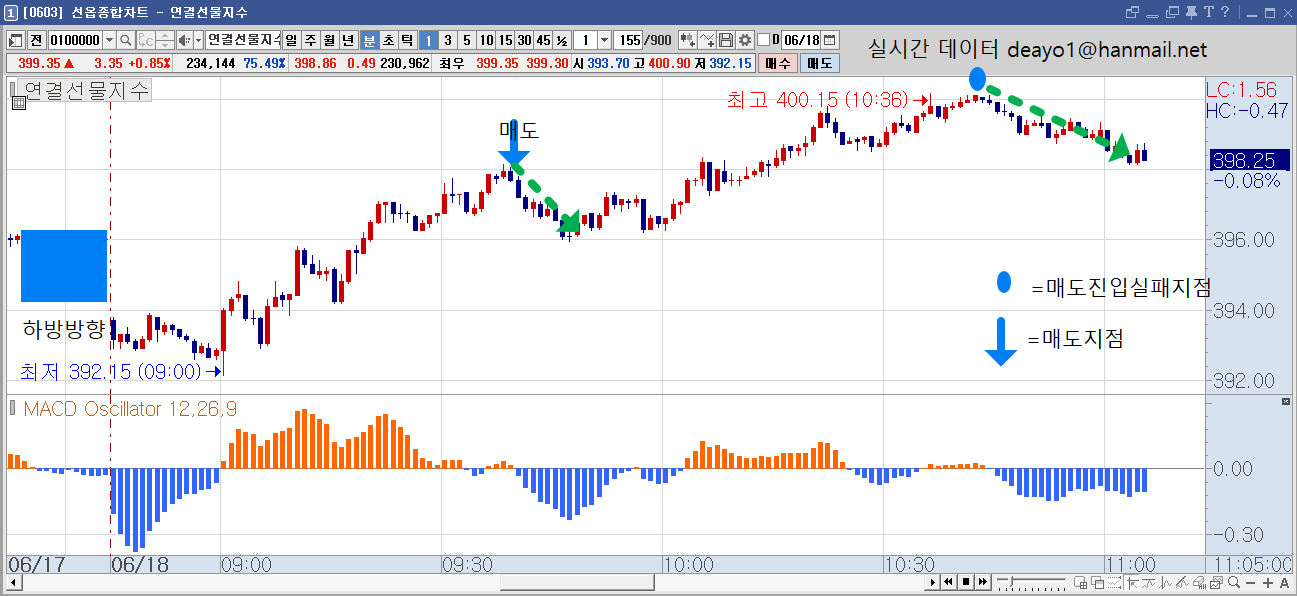Viewport: 1297px width, 596px height.
Task: Open the help question mark icon
Action: click(x=1224, y=12)
